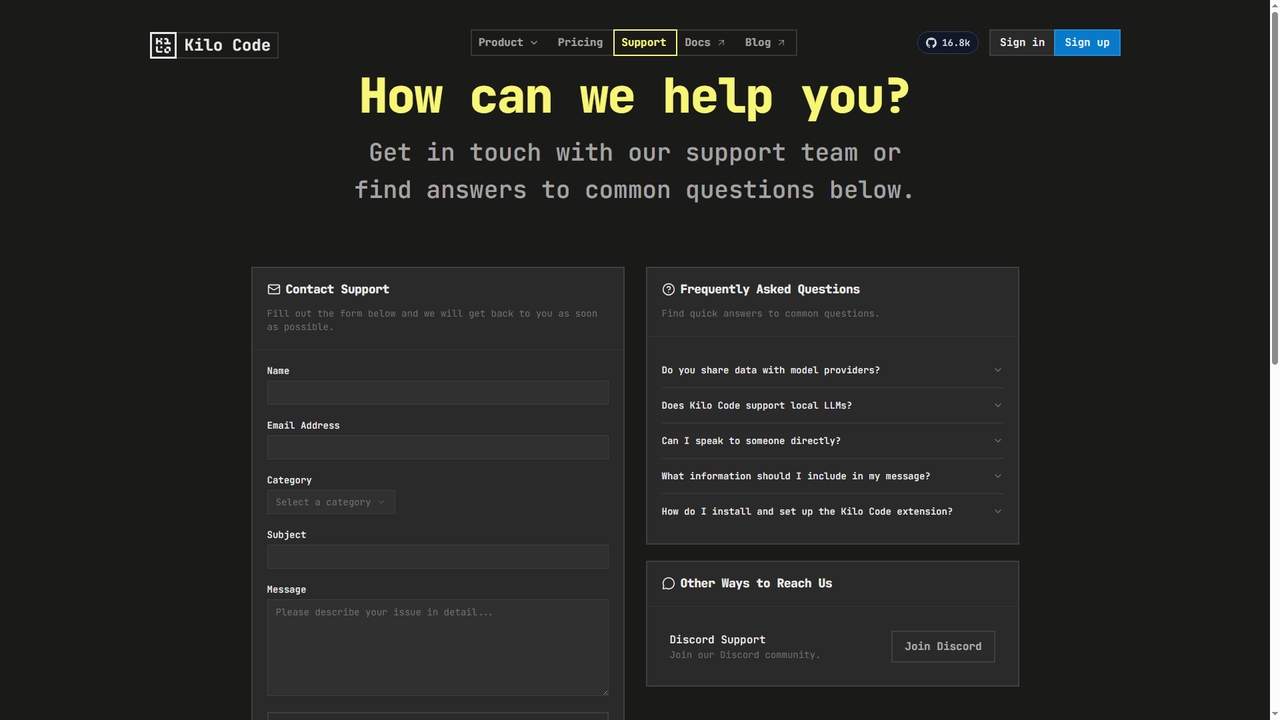Expand 'Does Kilo Code support local LLMs?'
This screenshot has height=720, width=1280.
coord(832,406)
